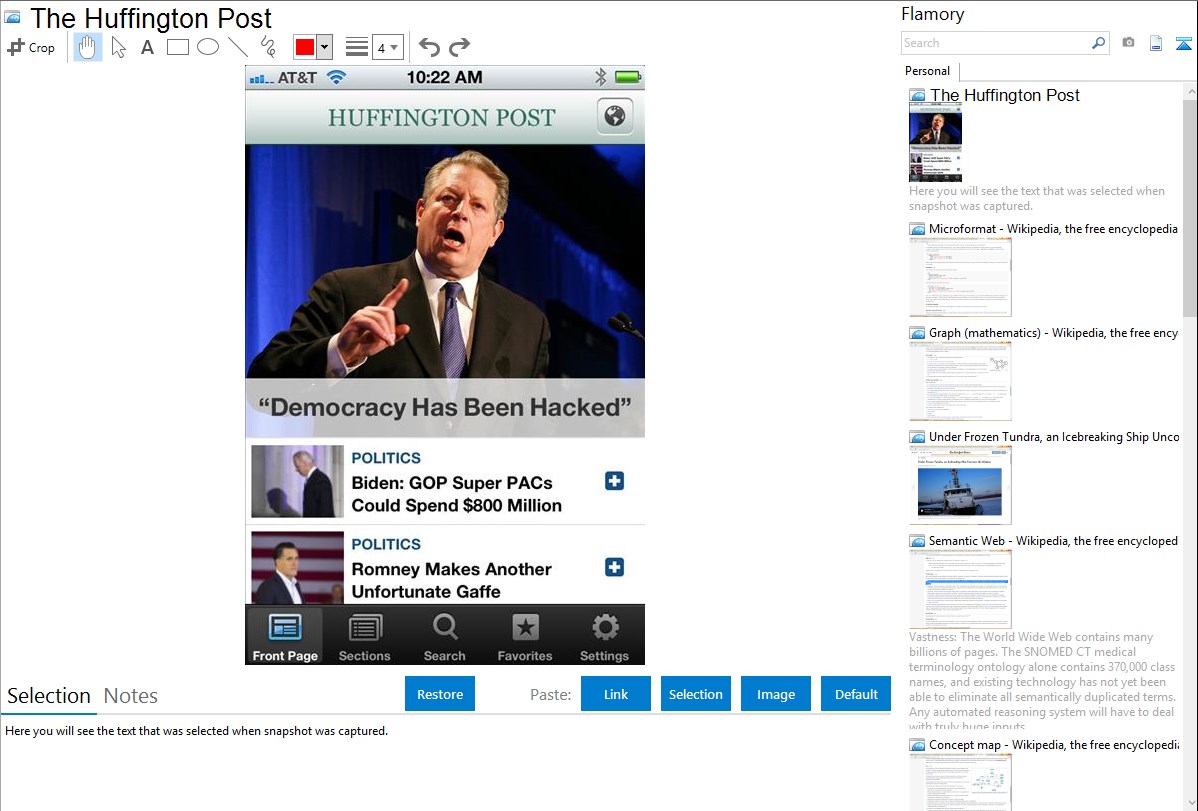The height and width of the screenshot is (811, 1198).
Task: Open the line width dropdown showing 4
Action: [388, 47]
